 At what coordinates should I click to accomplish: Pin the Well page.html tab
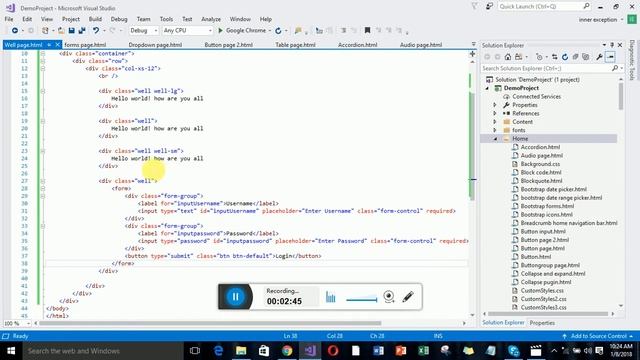tap(49, 44)
